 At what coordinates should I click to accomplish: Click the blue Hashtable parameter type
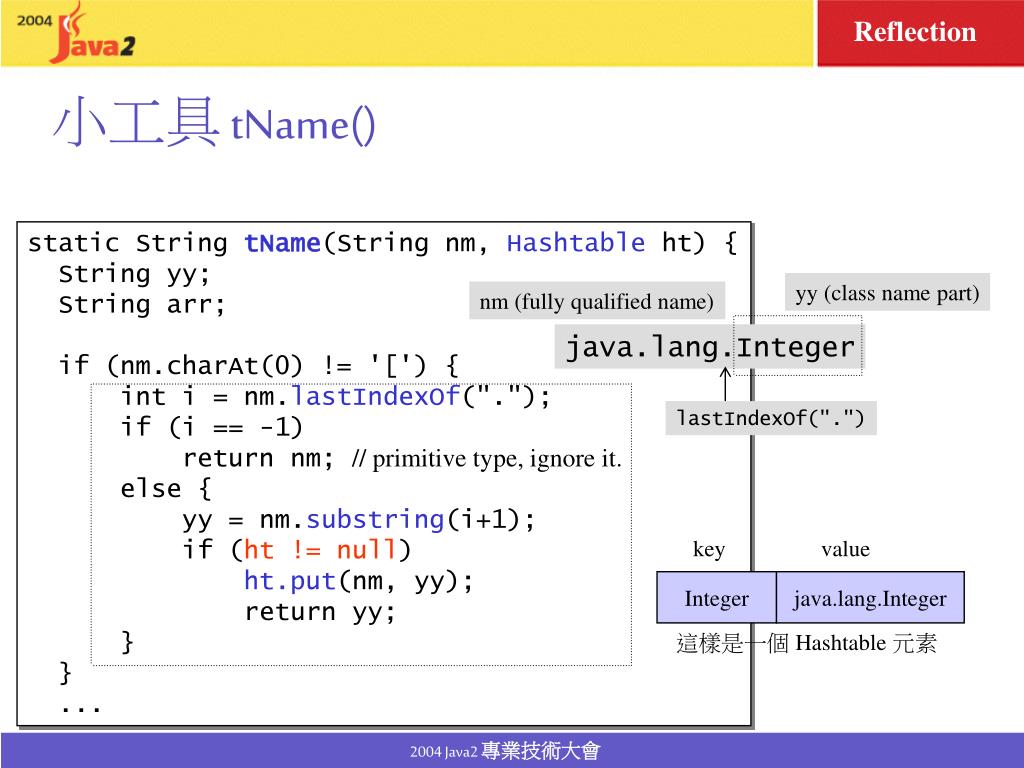tap(575, 243)
